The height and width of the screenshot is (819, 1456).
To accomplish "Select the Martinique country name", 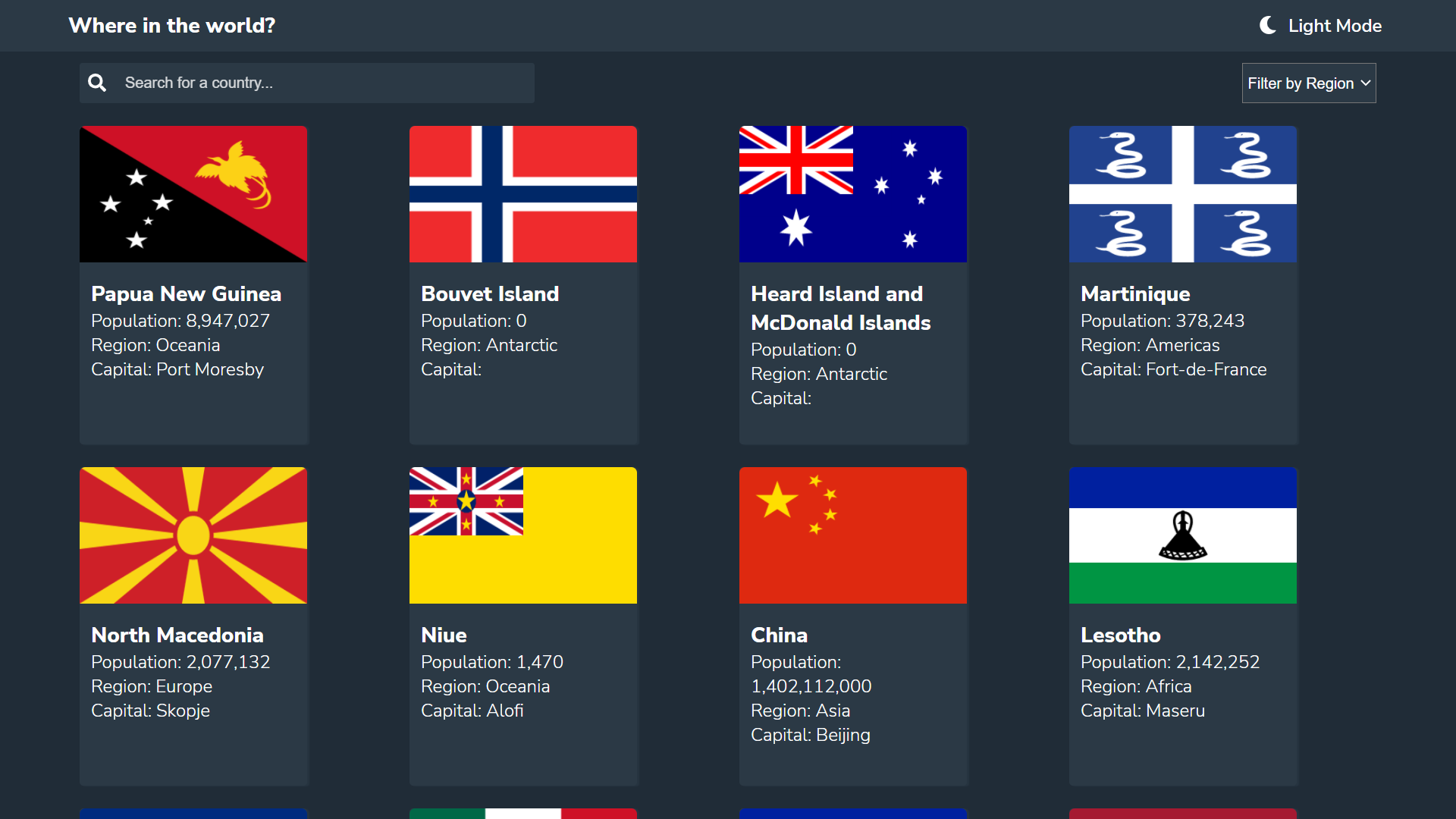I will tap(1135, 294).
